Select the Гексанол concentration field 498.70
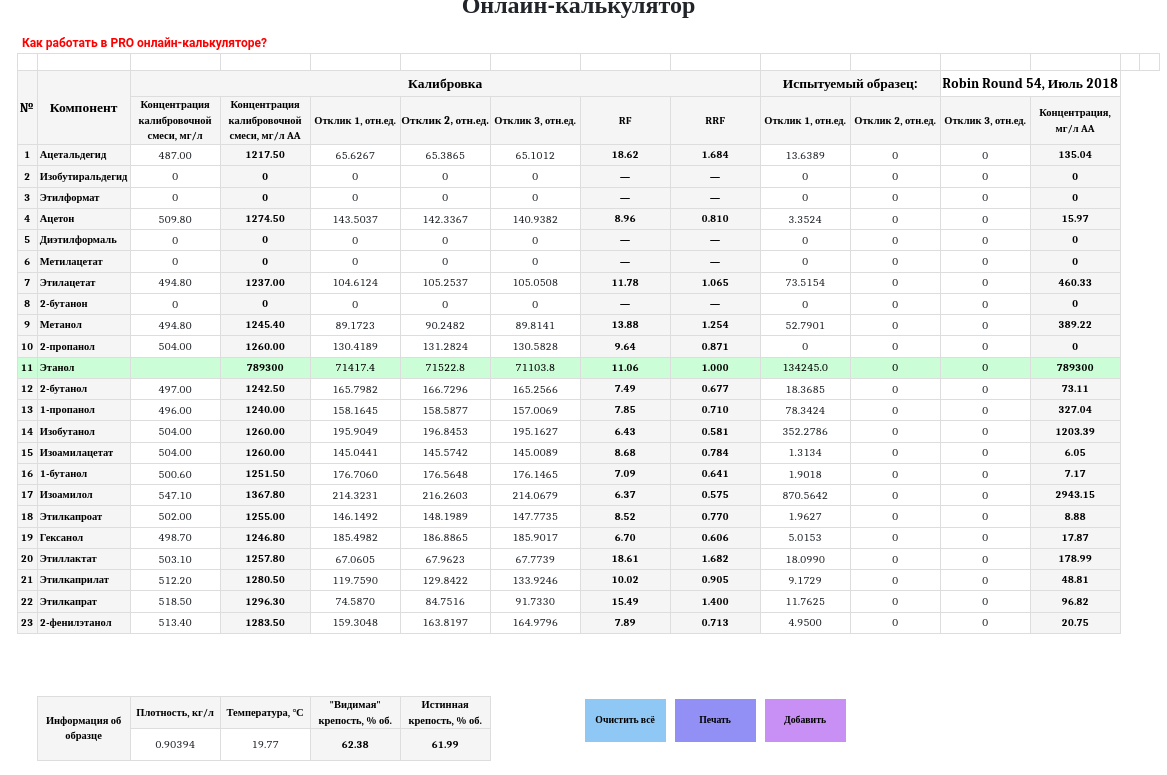The width and height of the screenshot is (1167, 775). 175,538
